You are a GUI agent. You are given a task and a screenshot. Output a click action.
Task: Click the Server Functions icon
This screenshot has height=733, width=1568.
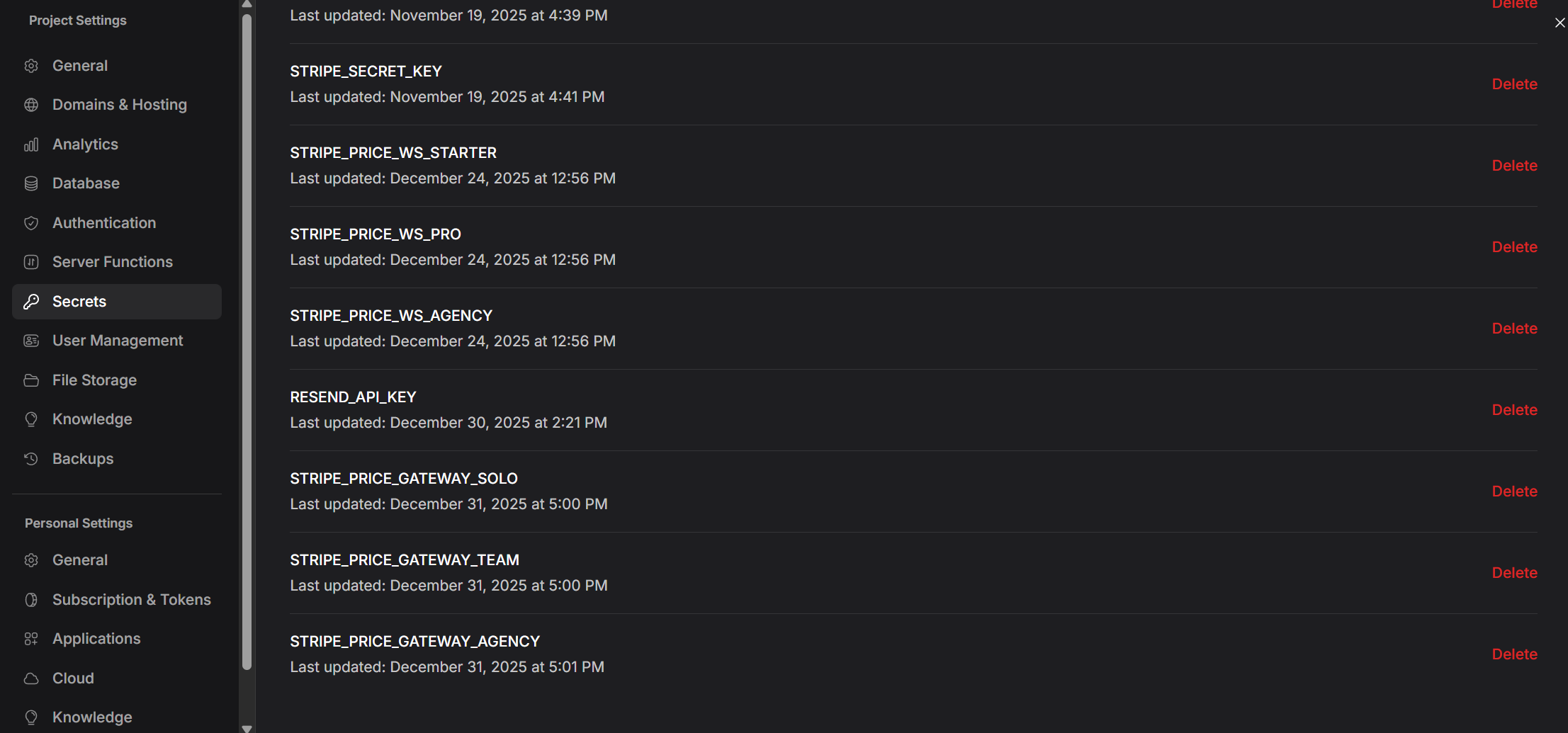click(x=31, y=262)
